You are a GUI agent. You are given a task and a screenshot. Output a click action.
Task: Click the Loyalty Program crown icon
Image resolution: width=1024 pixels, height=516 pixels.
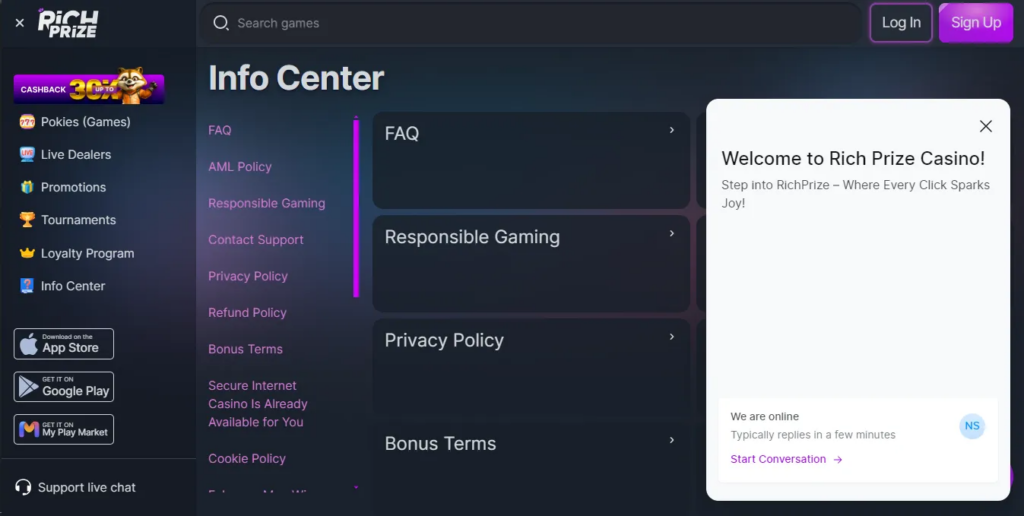coord(27,253)
